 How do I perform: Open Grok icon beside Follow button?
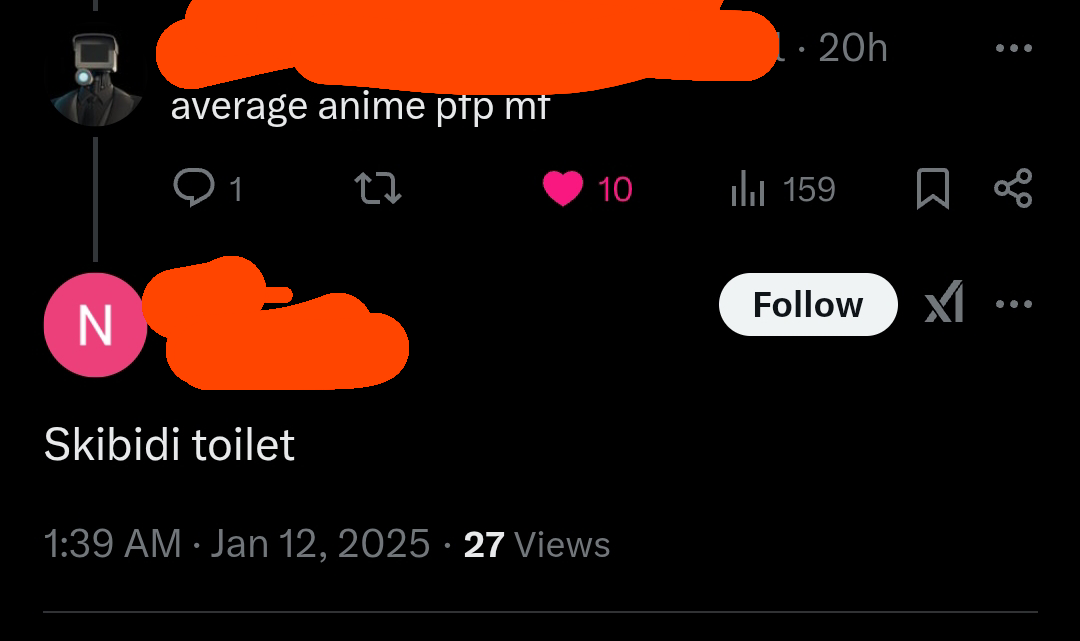pos(944,302)
